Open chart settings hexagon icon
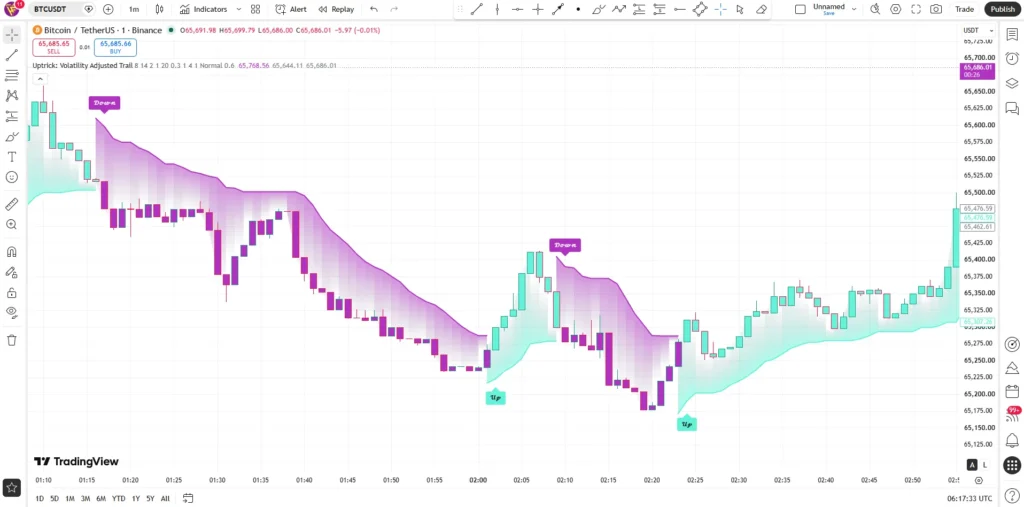 896,9
